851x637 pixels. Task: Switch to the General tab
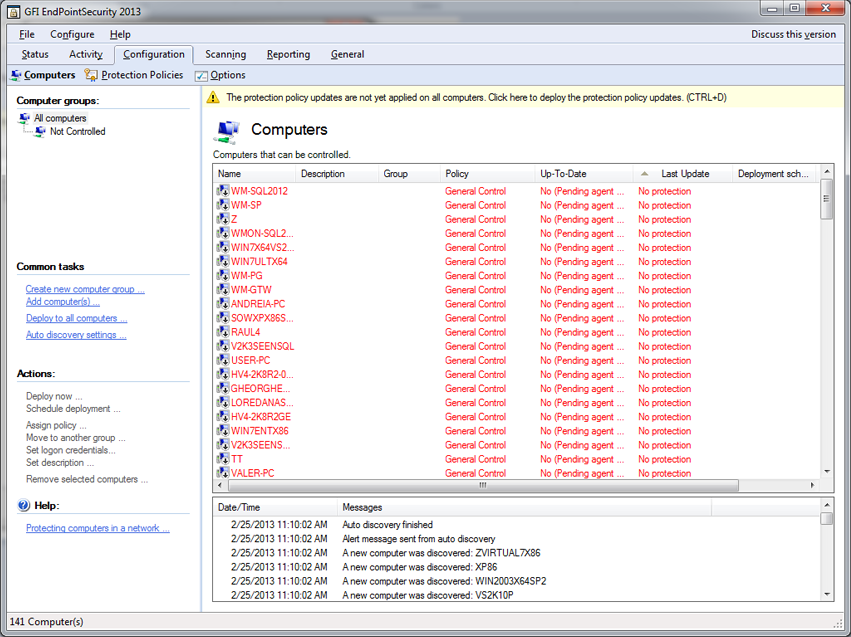347,54
